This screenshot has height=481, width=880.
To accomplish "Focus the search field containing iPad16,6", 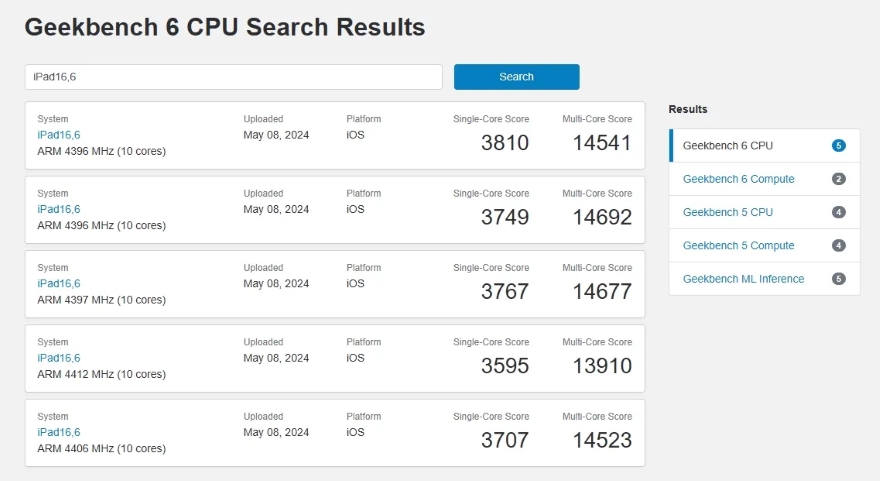I will coord(233,77).
